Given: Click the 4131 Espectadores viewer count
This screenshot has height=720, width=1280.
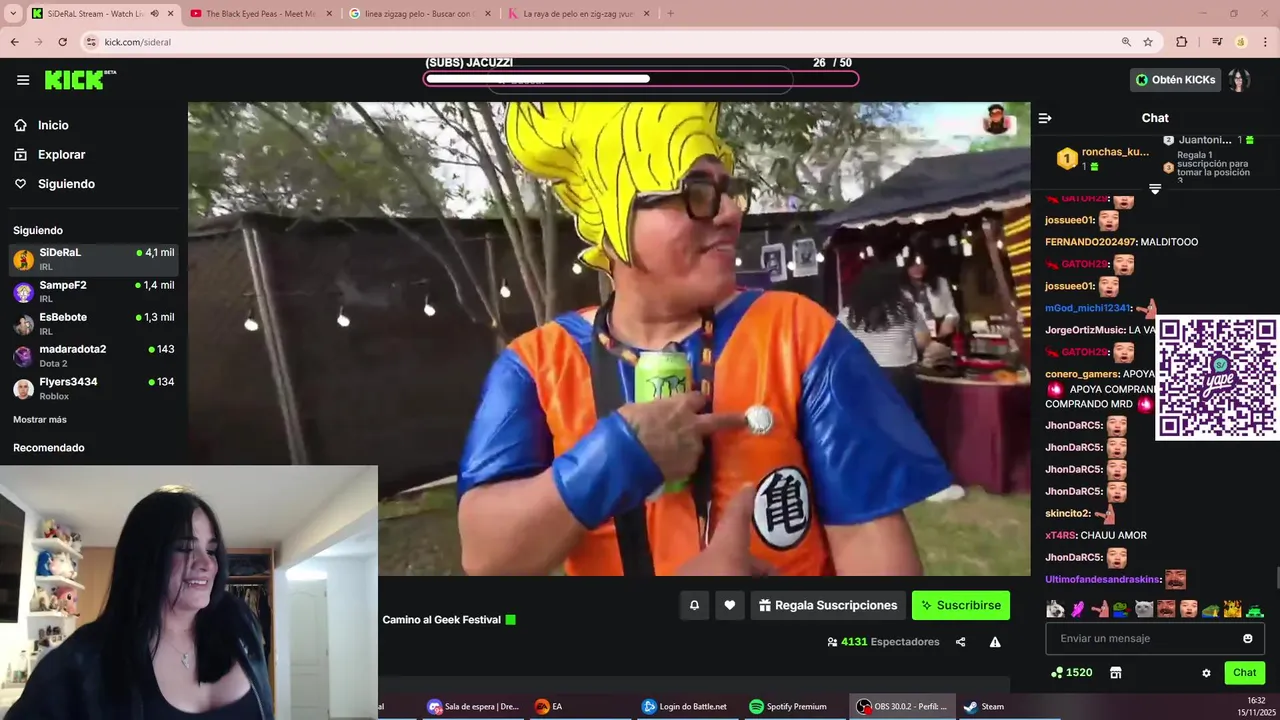Looking at the screenshot, I should (x=883, y=642).
